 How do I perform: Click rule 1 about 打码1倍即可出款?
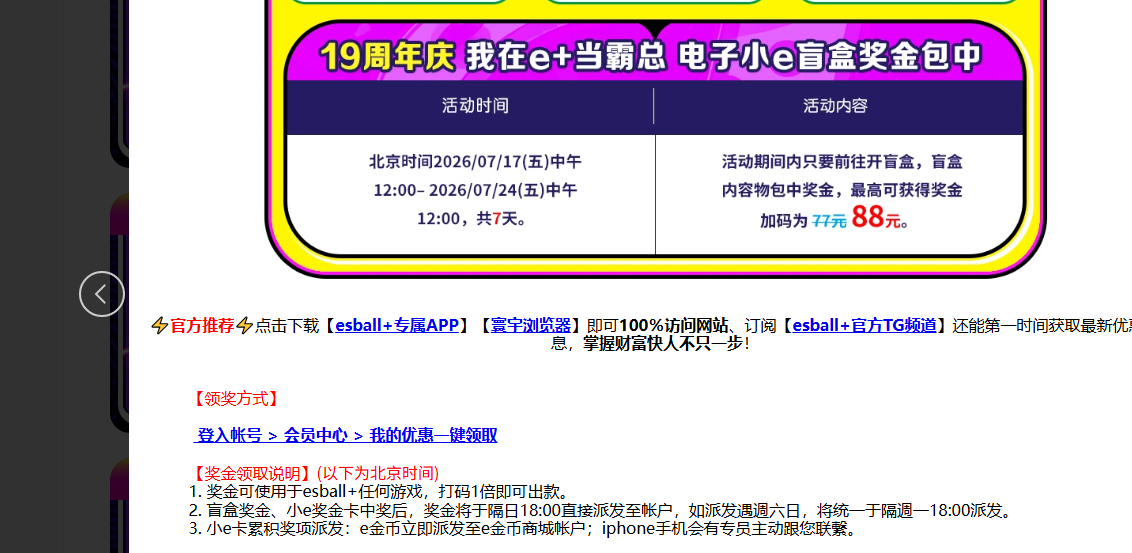[x=379, y=492]
